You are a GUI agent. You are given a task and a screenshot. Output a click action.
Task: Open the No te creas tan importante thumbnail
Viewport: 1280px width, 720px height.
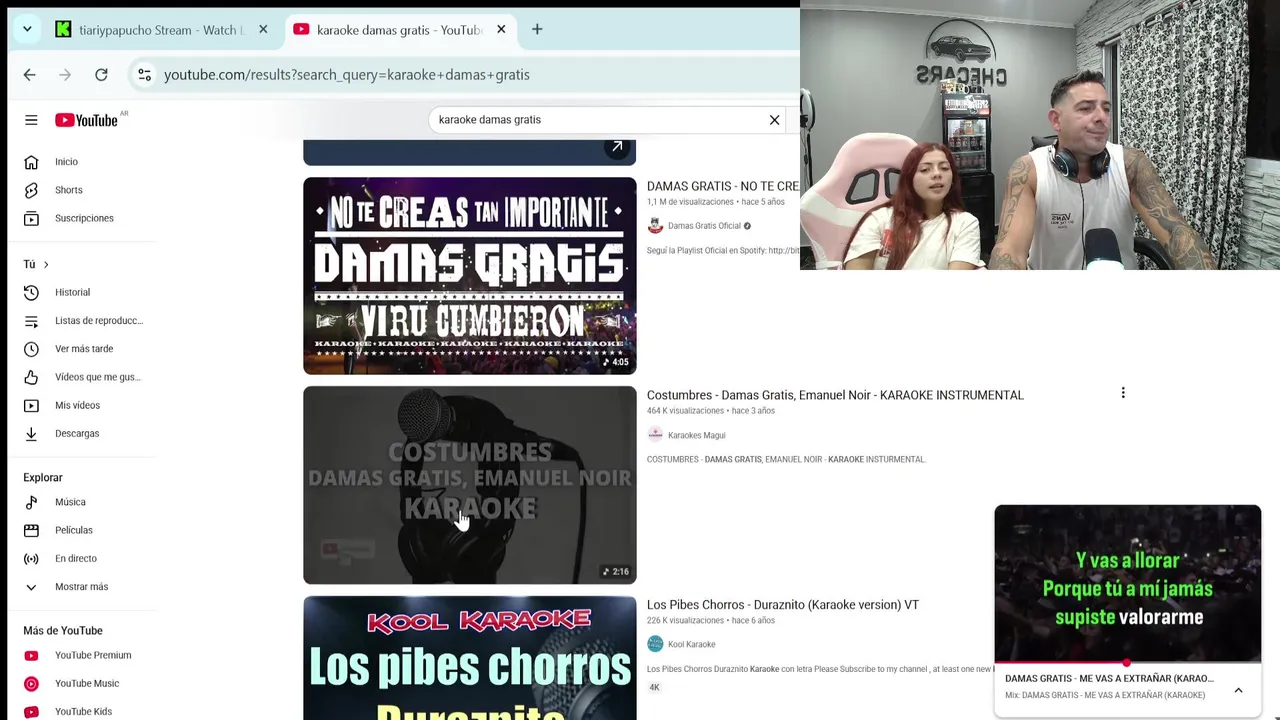click(469, 276)
